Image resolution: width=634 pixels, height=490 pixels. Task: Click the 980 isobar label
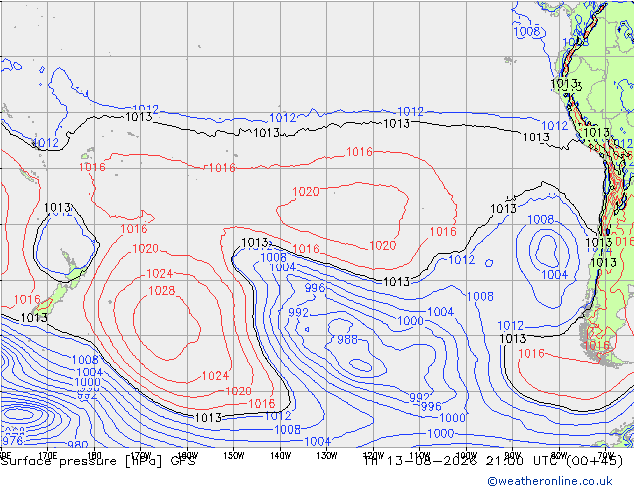78,445
